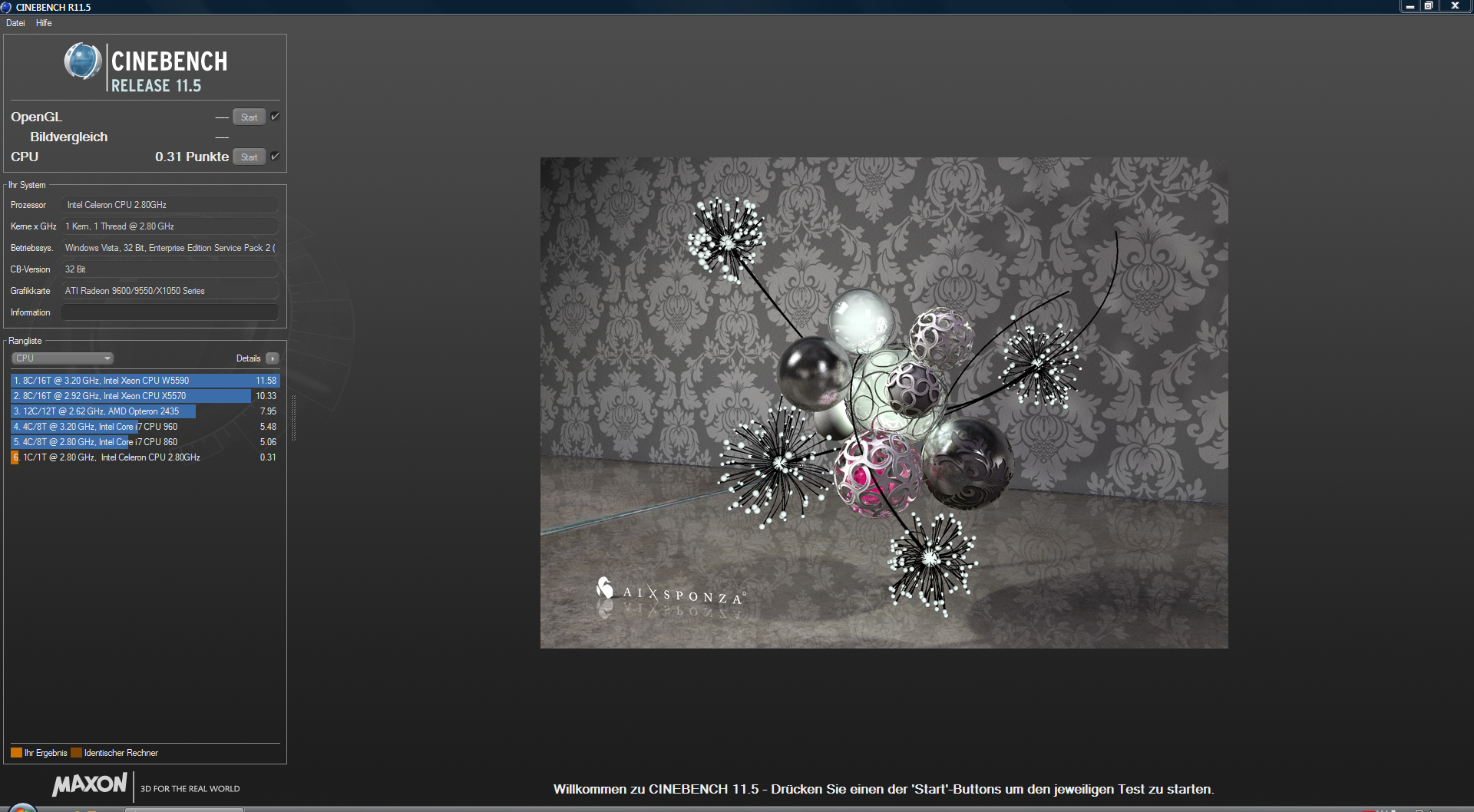Toggle the CPU test checkbox

click(x=275, y=157)
